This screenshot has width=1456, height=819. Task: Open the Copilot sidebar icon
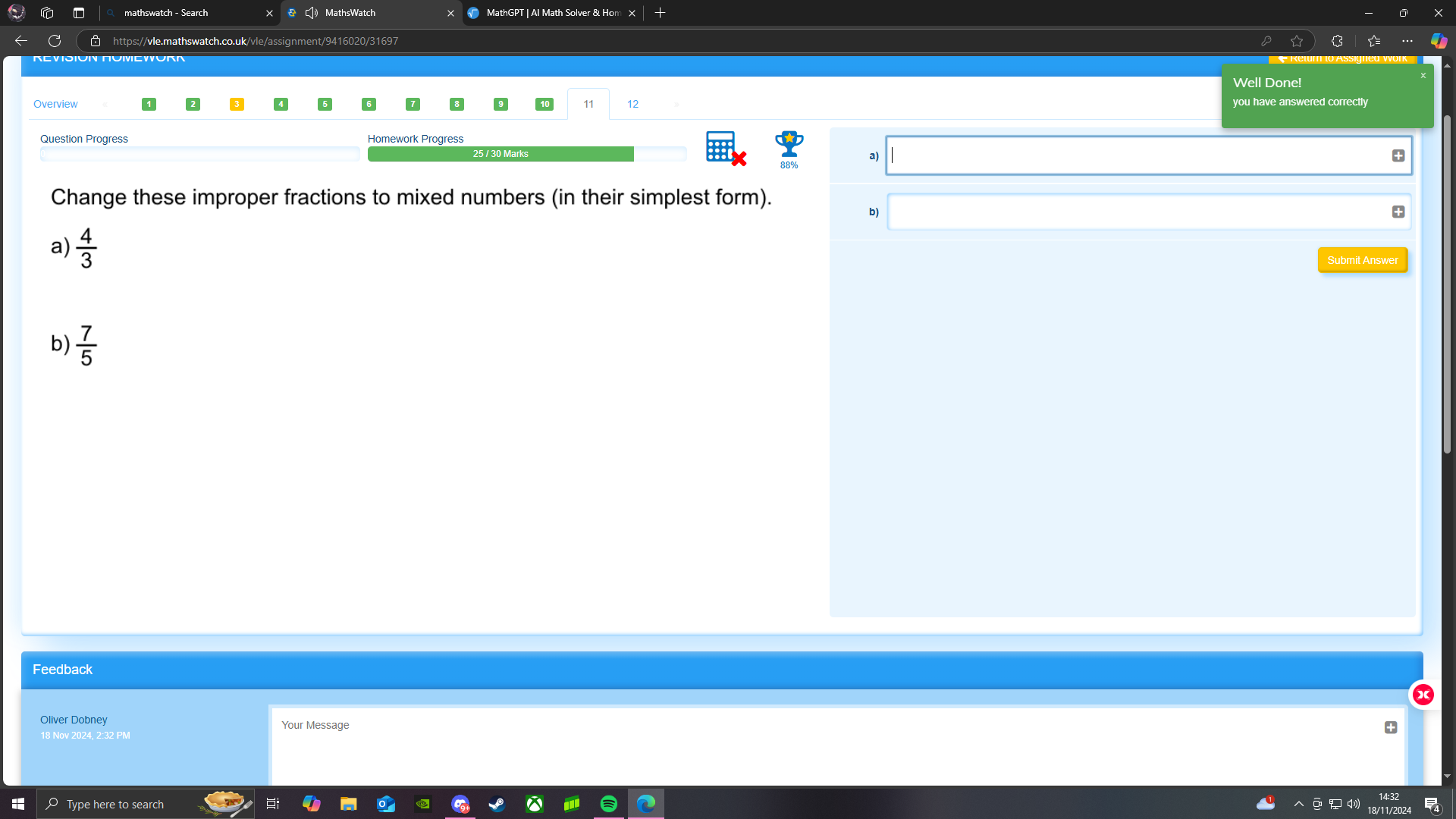pos(1439,41)
